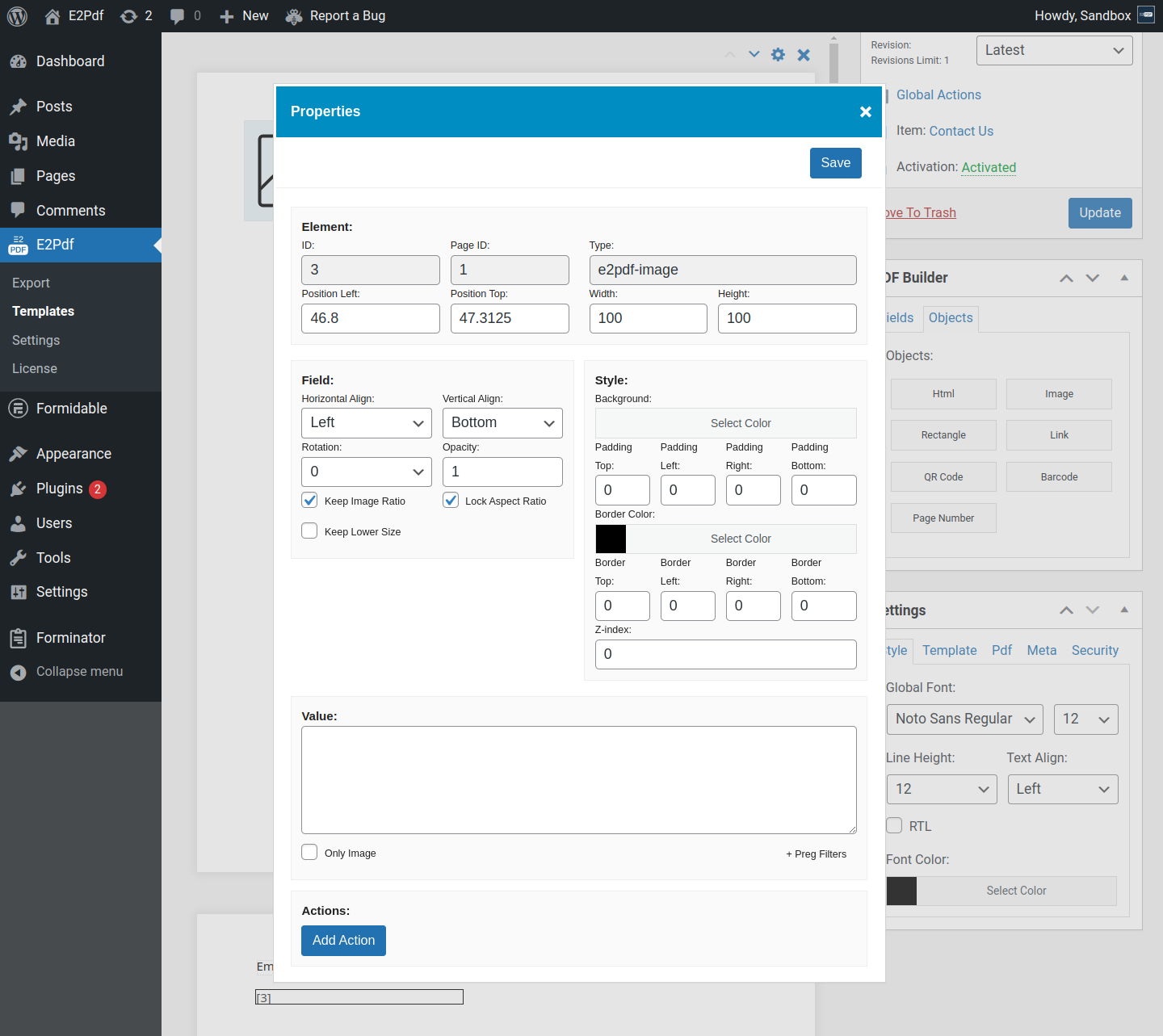This screenshot has width=1163, height=1036.
Task: Uncheck Keep Image Ratio checkbox
Action: [309, 501]
